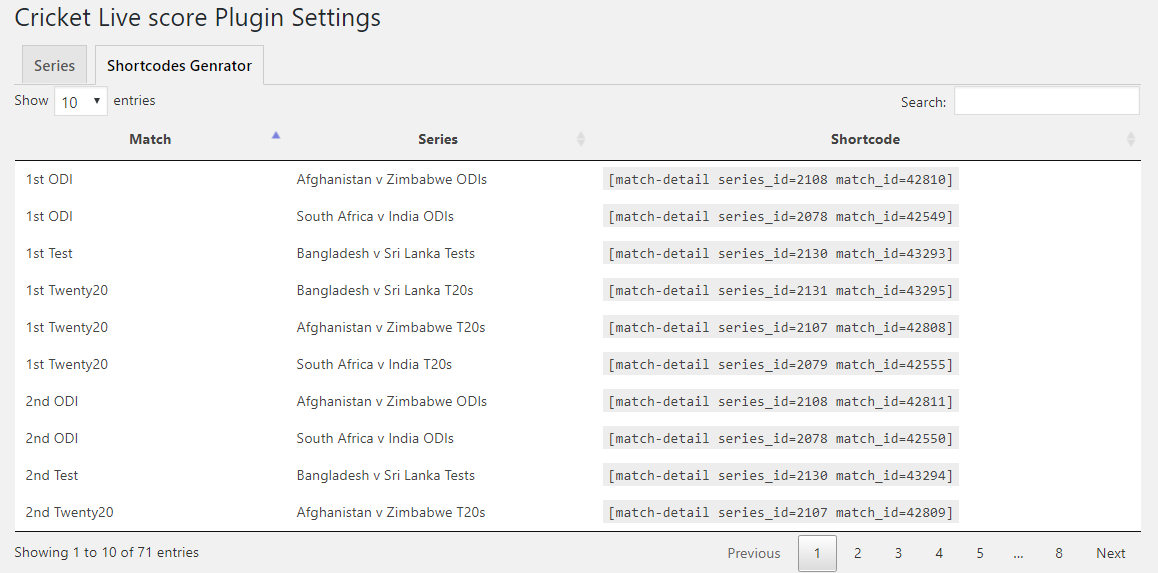The height and width of the screenshot is (573, 1158).
Task: Click the Series column header text
Action: (x=438, y=139)
